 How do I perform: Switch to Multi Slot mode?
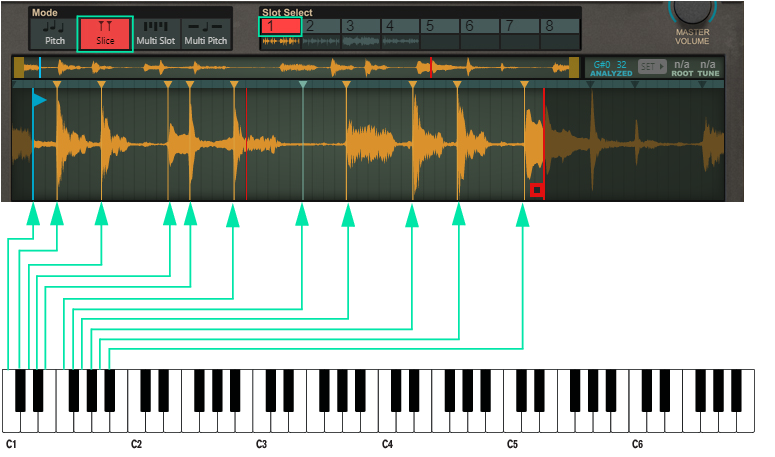156,34
